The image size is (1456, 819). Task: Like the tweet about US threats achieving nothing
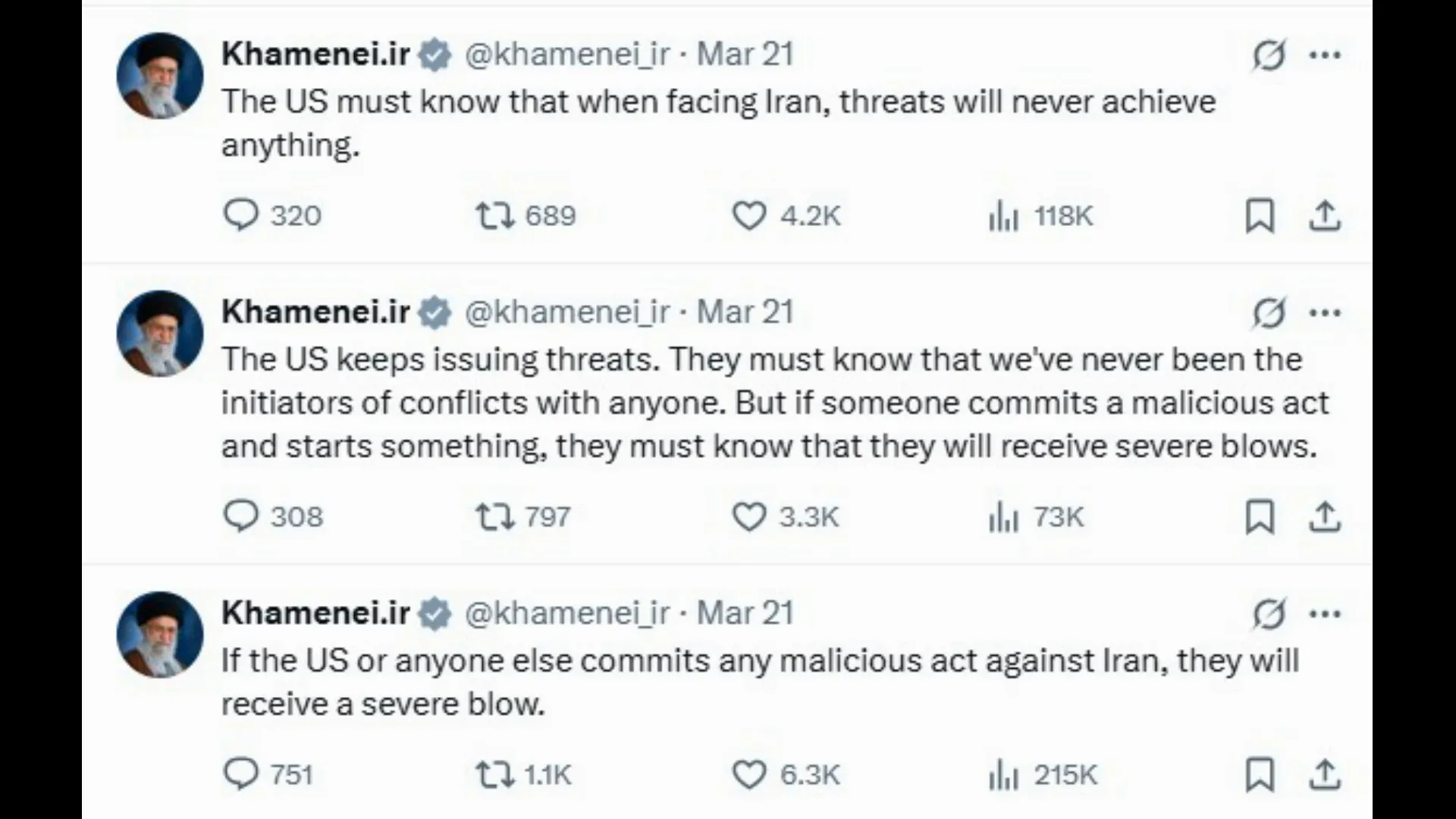pos(749,215)
